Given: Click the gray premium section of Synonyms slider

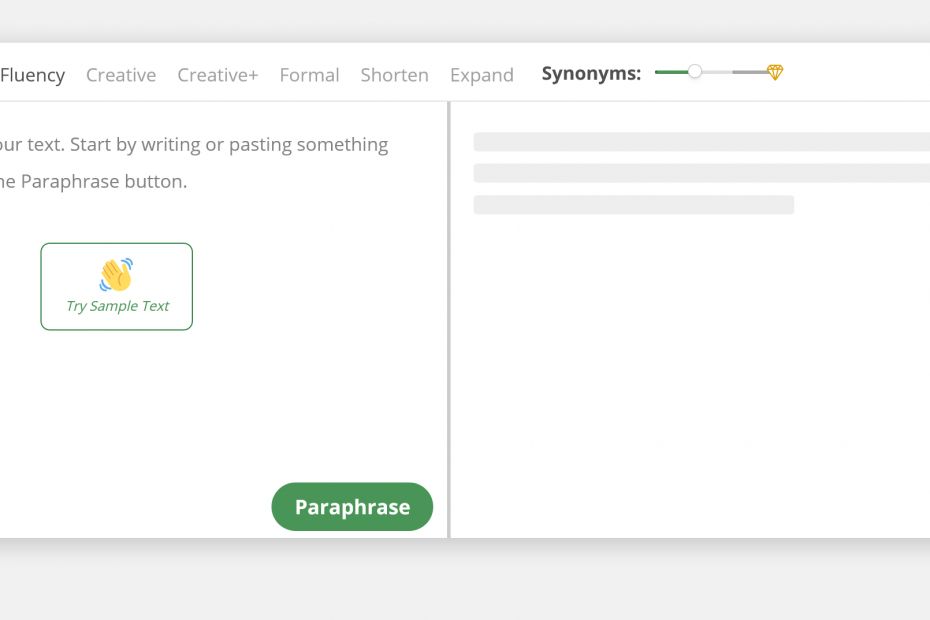Looking at the screenshot, I should (750, 72).
